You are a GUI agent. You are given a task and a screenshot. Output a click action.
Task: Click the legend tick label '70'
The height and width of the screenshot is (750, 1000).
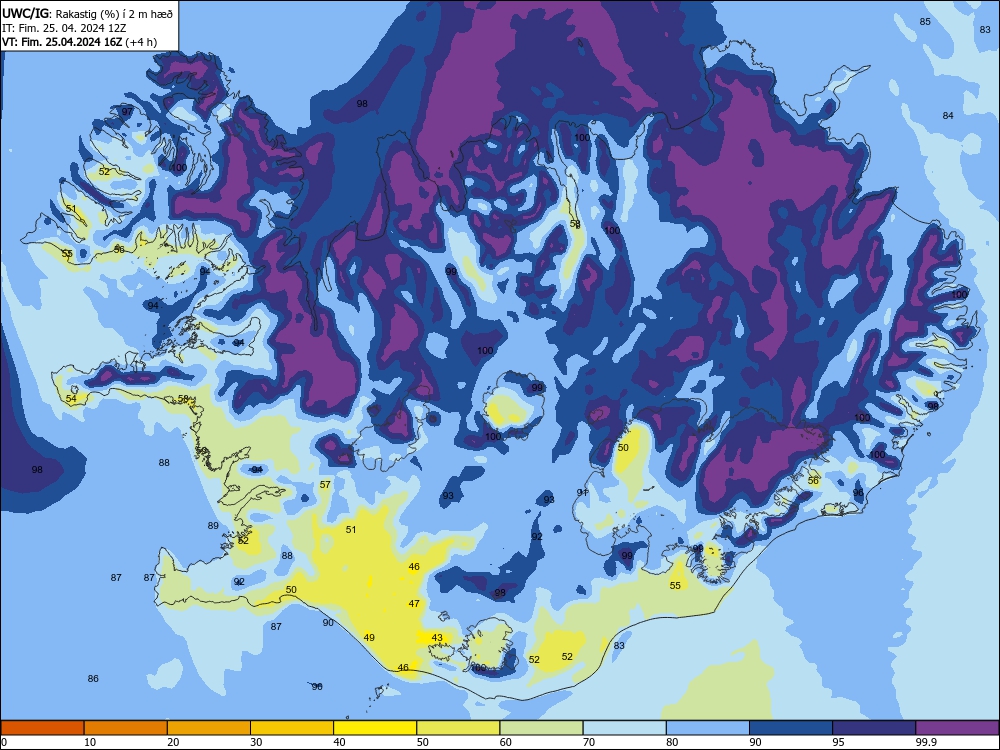(589, 742)
